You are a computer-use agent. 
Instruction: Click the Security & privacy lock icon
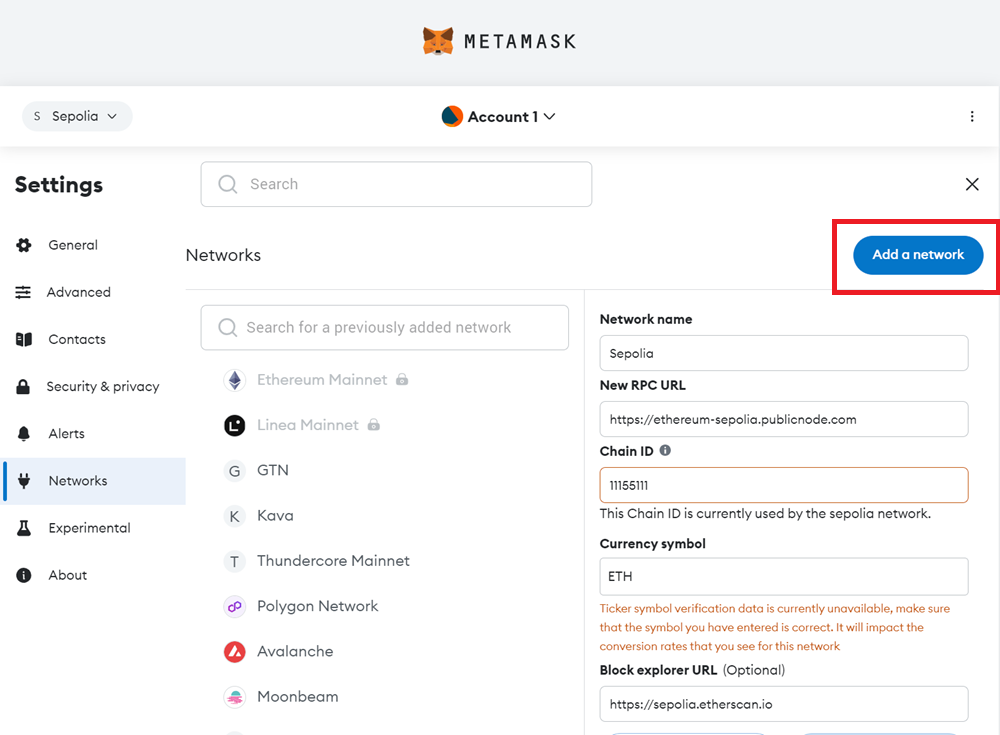(x=24, y=386)
